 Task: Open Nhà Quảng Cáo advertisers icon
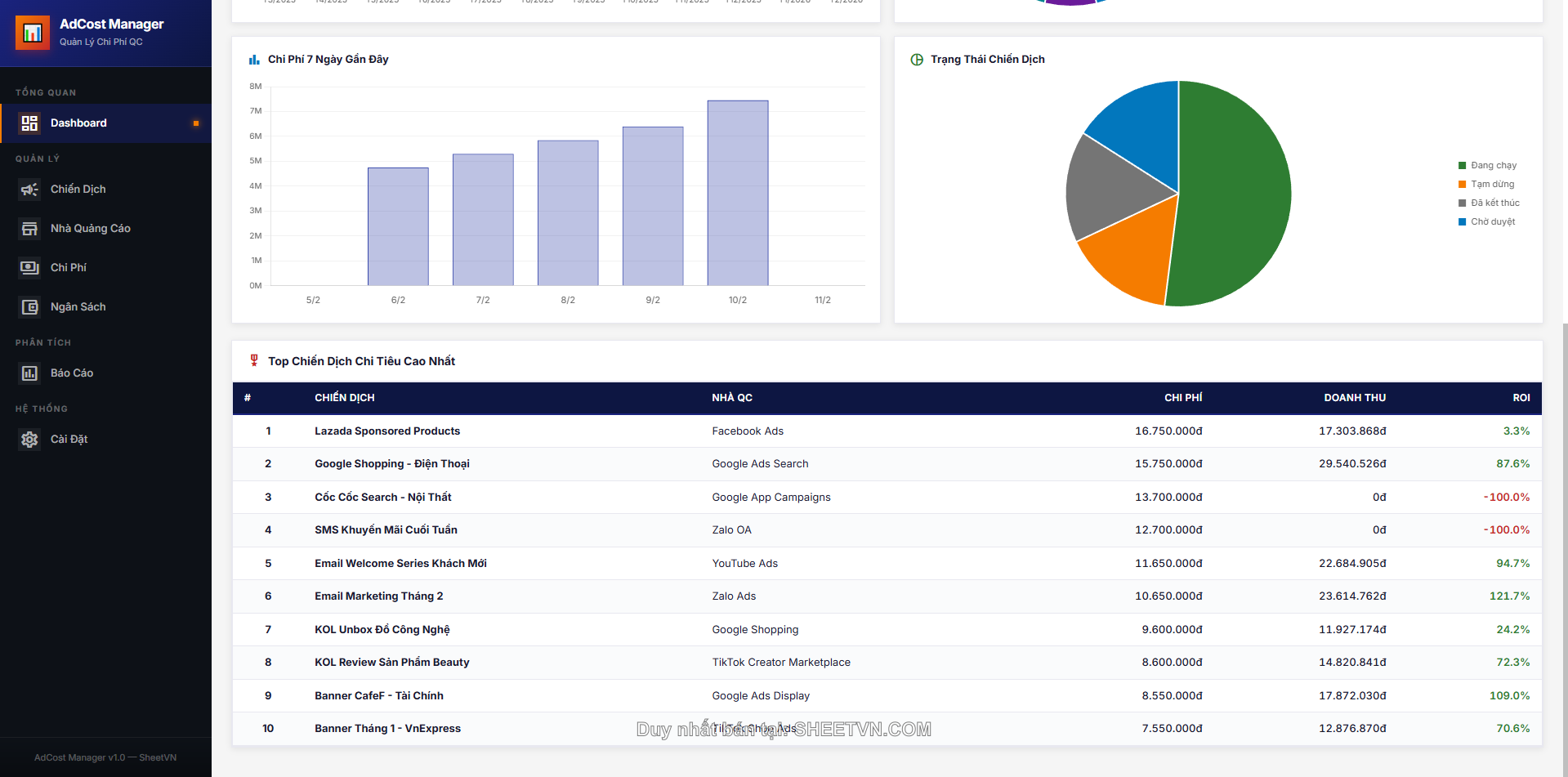pos(29,228)
